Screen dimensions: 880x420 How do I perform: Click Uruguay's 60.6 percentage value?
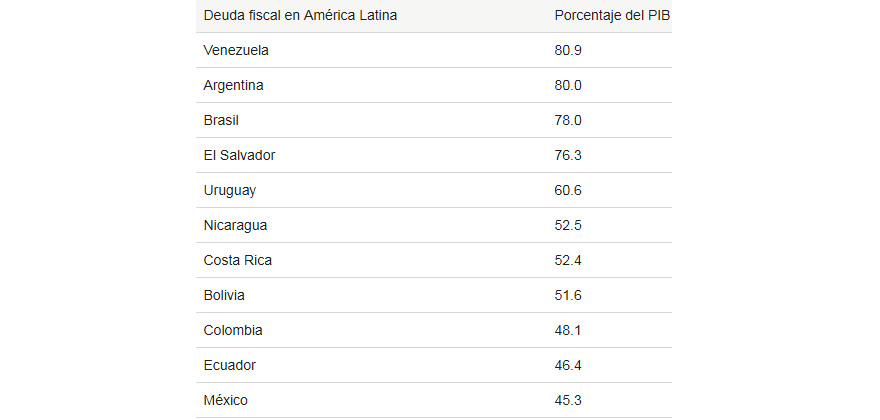(568, 190)
